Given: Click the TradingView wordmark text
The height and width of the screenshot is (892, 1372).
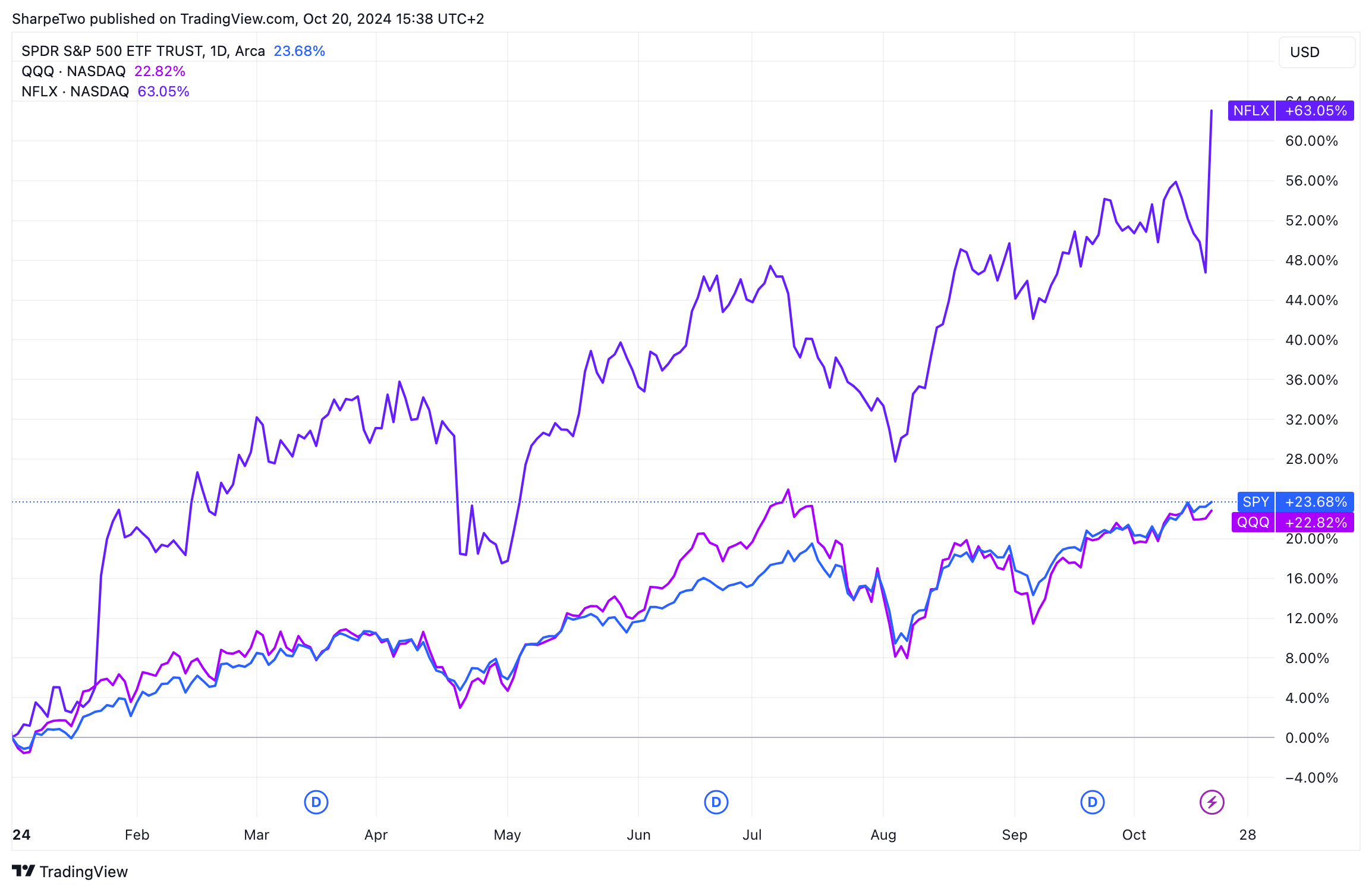Looking at the screenshot, I should pos(84,872).
